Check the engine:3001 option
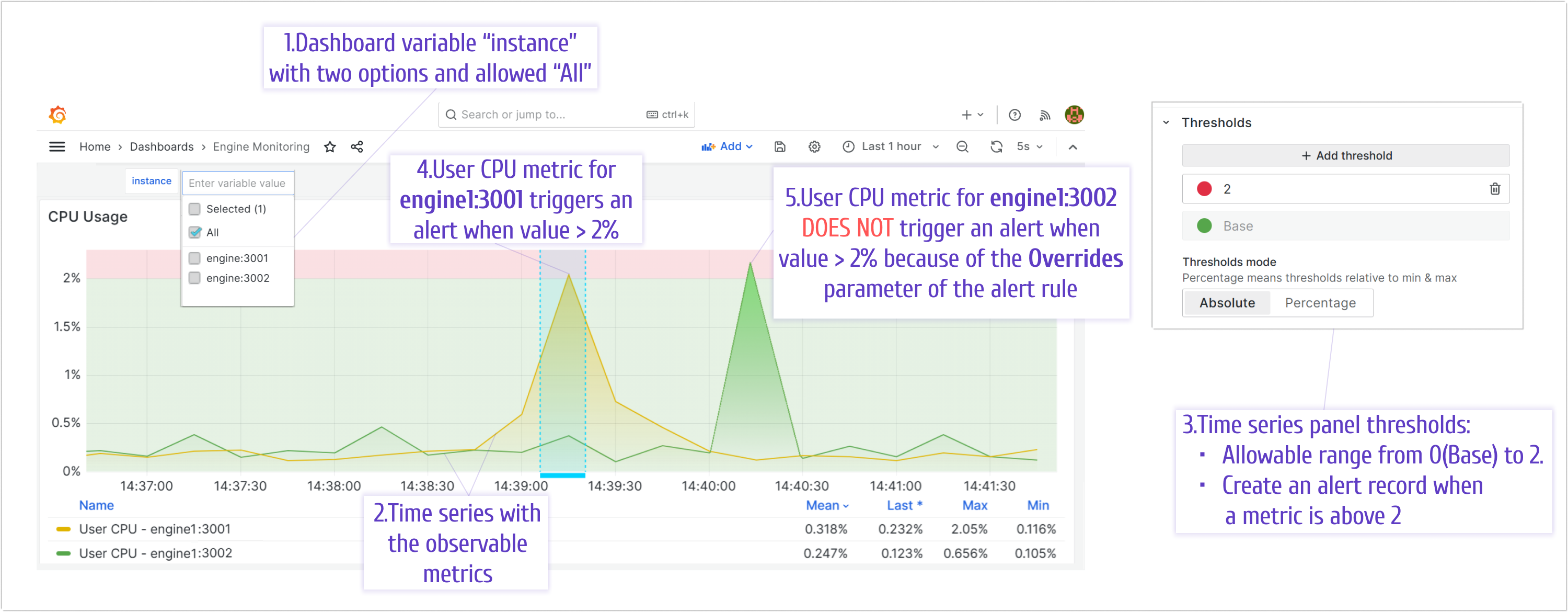 coord(195,258)
